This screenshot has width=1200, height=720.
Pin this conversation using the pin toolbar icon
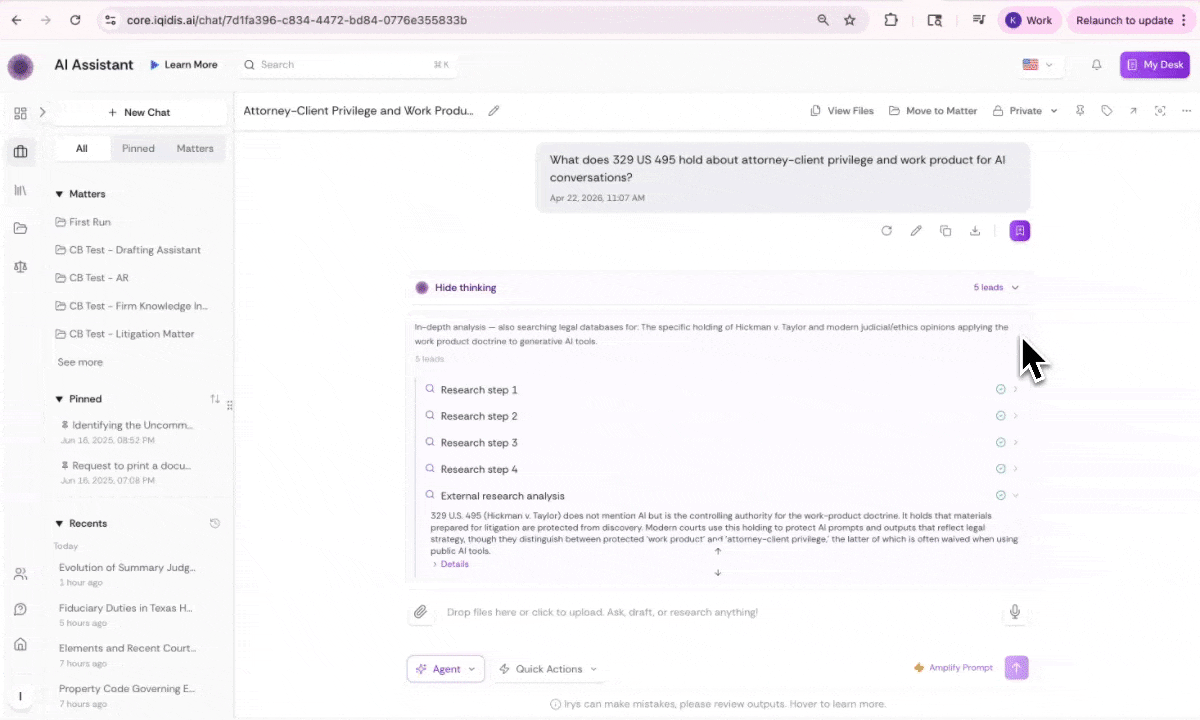[1079, 110]
